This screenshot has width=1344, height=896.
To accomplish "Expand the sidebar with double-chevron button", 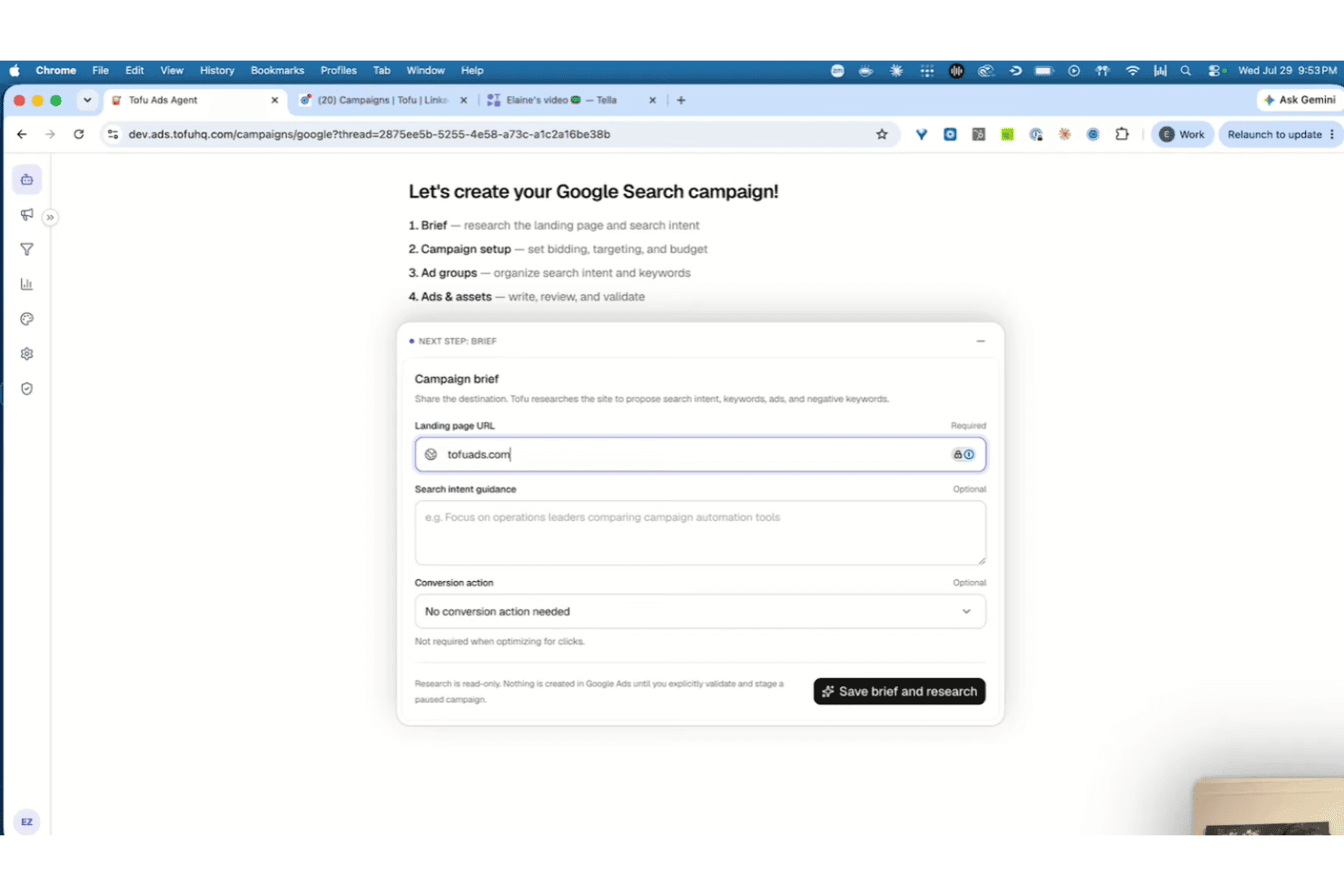I will (x=50, y=217).
